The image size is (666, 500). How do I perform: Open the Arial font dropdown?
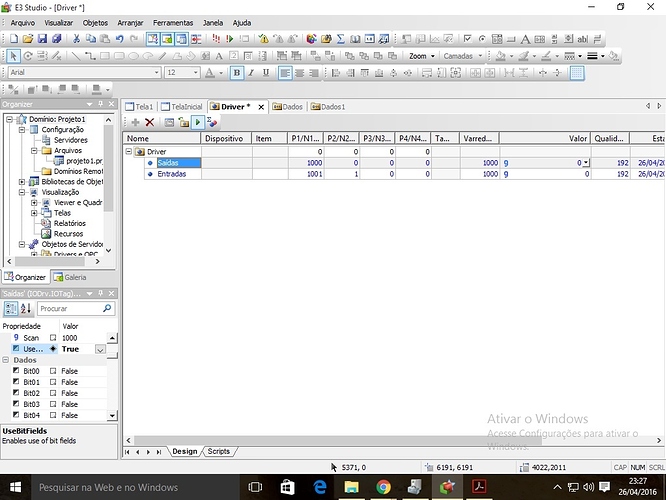tap(156, 73)
